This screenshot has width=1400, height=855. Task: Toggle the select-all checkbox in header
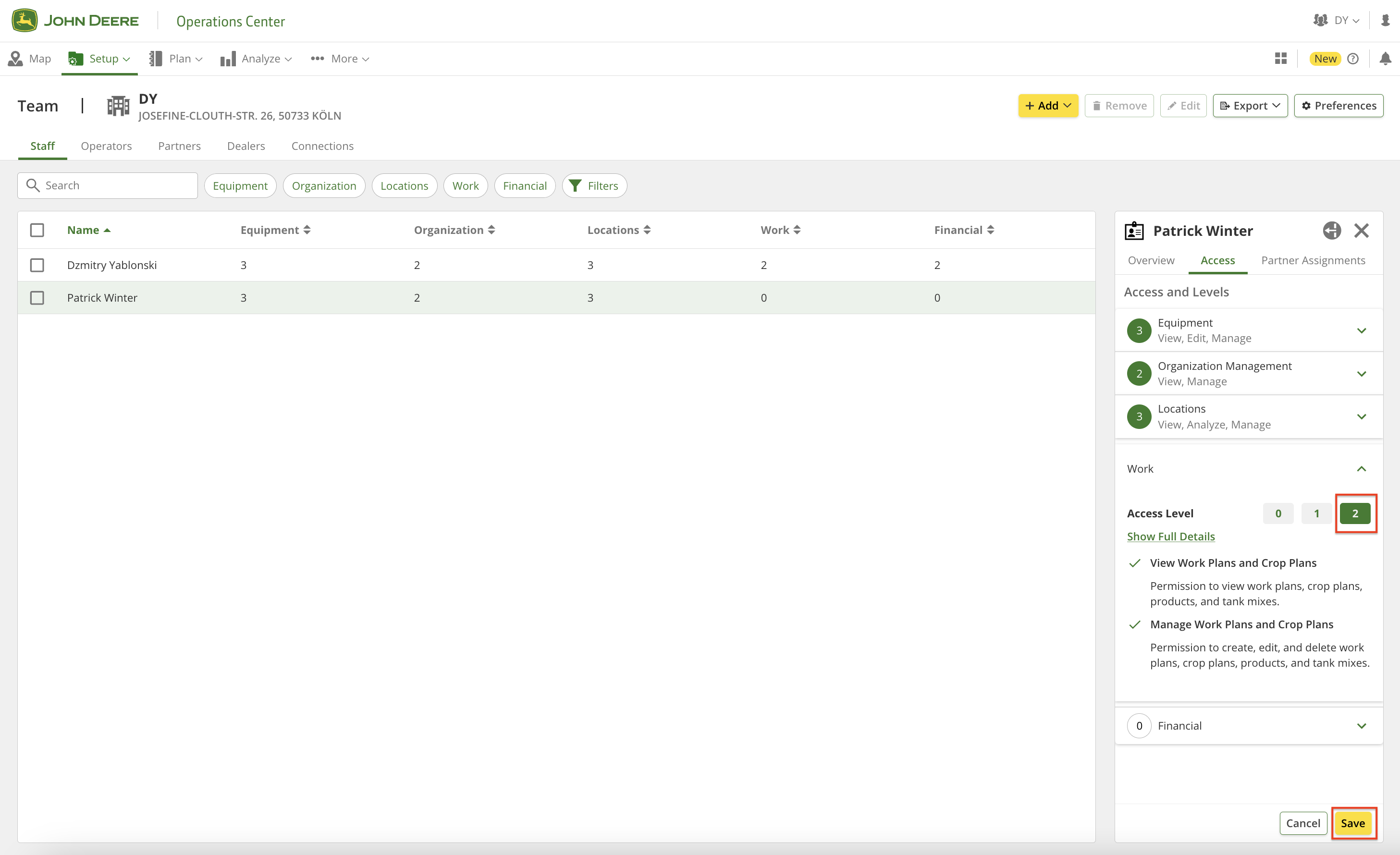[x=37, y=230]
